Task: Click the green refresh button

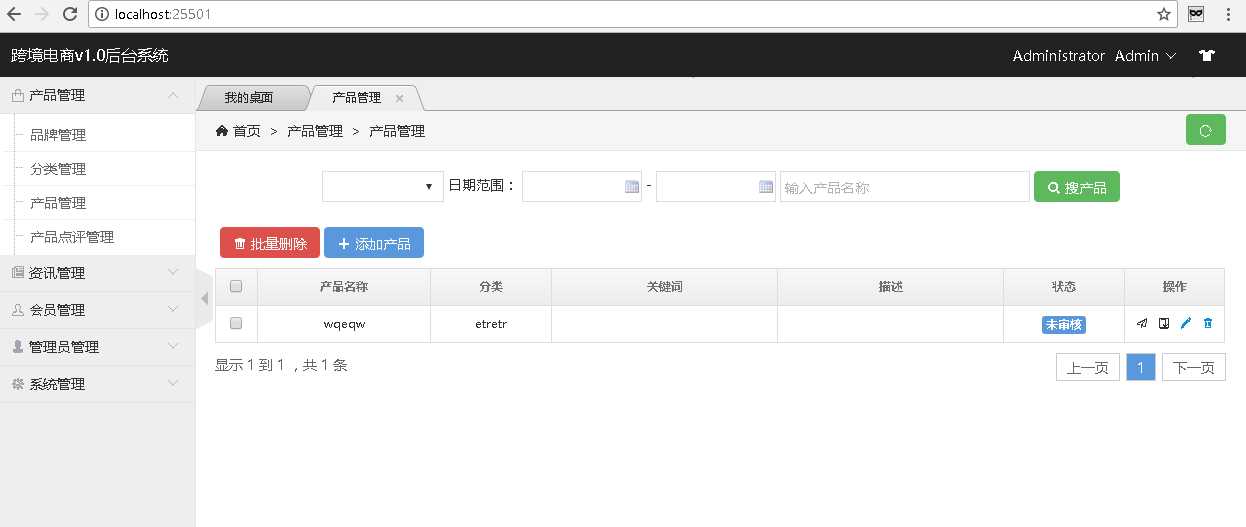Action: click(1205, 130)
